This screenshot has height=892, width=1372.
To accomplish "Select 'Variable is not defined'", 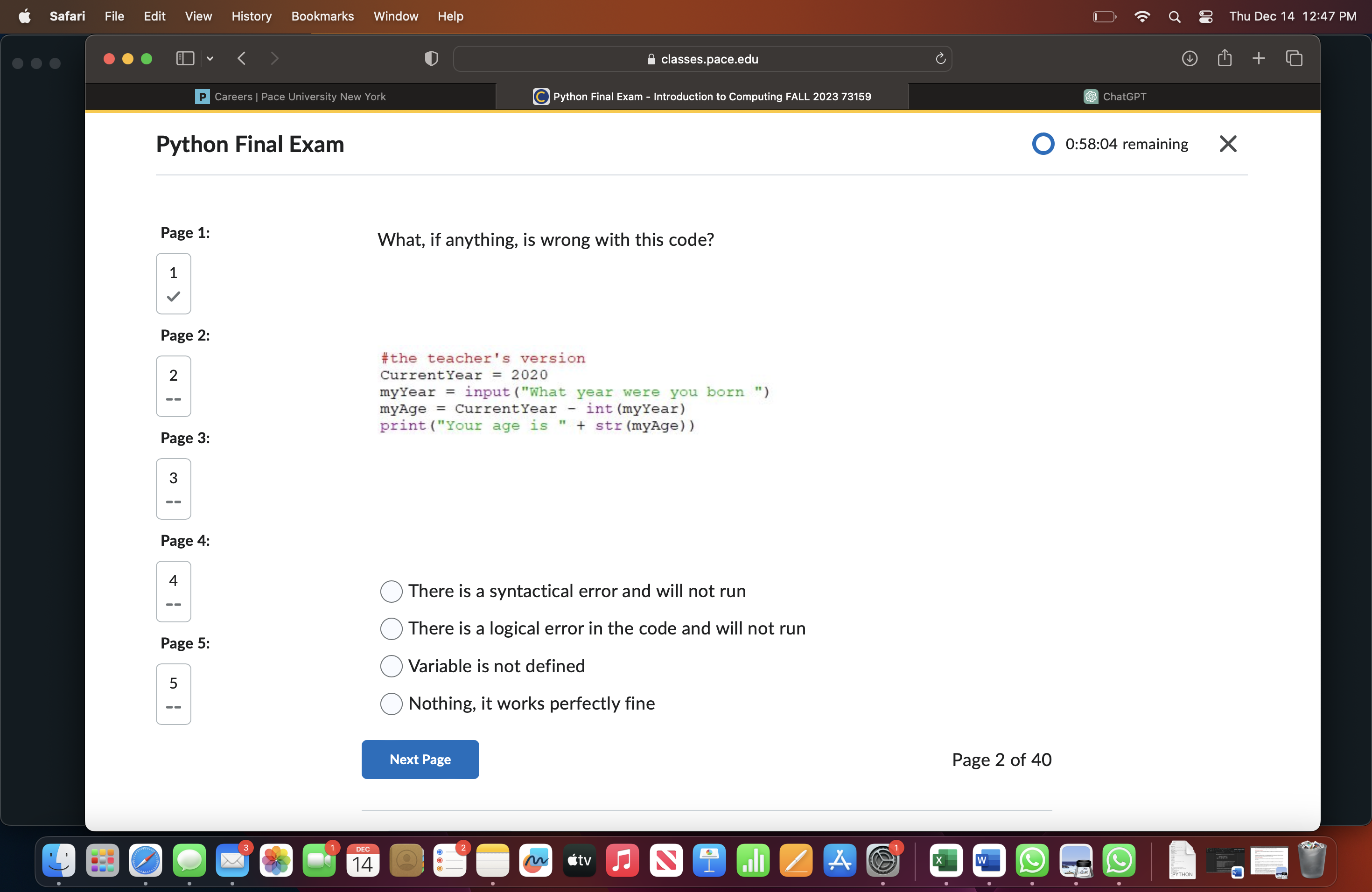I will 391,666.
